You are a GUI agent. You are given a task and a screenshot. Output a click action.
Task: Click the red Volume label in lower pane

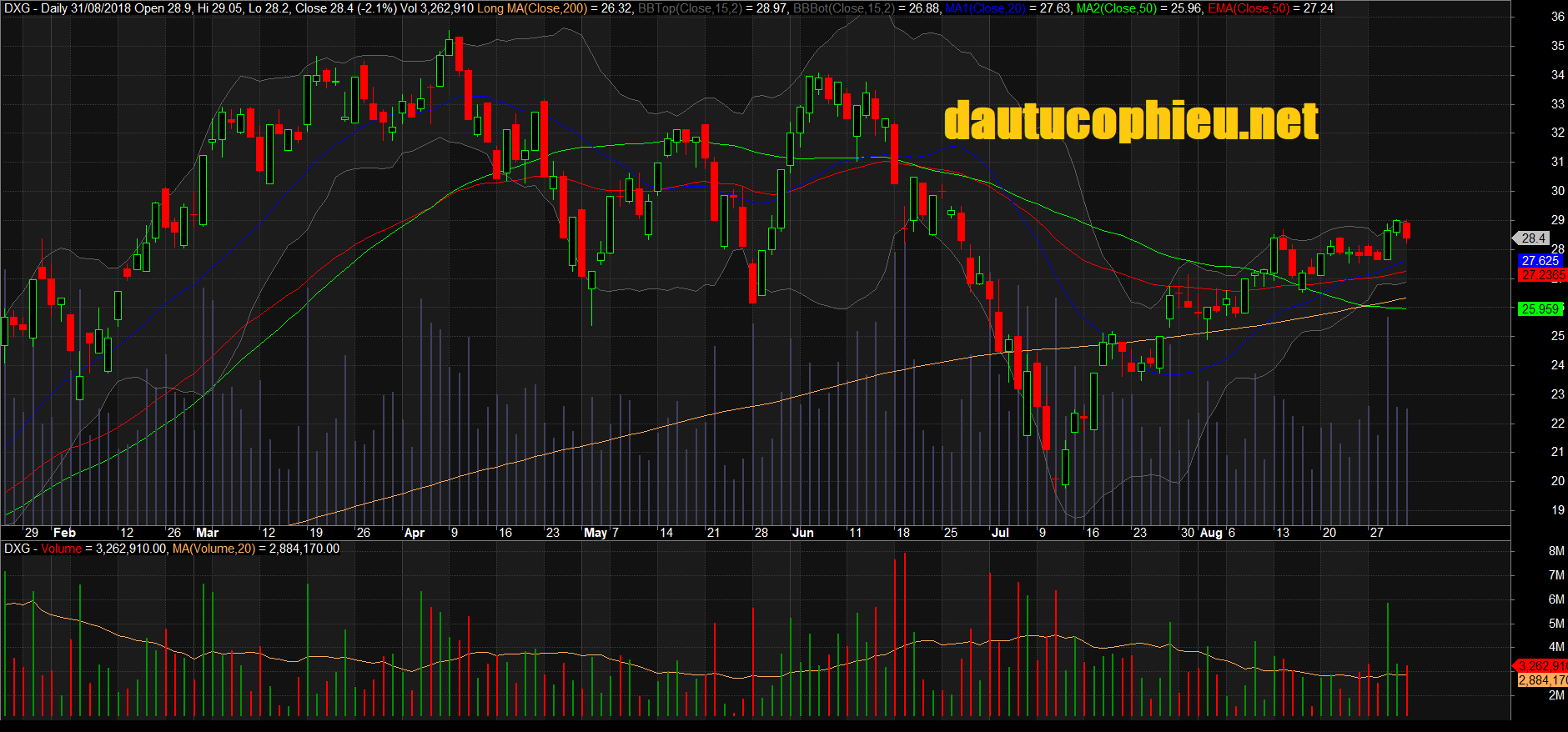[61, 549]
